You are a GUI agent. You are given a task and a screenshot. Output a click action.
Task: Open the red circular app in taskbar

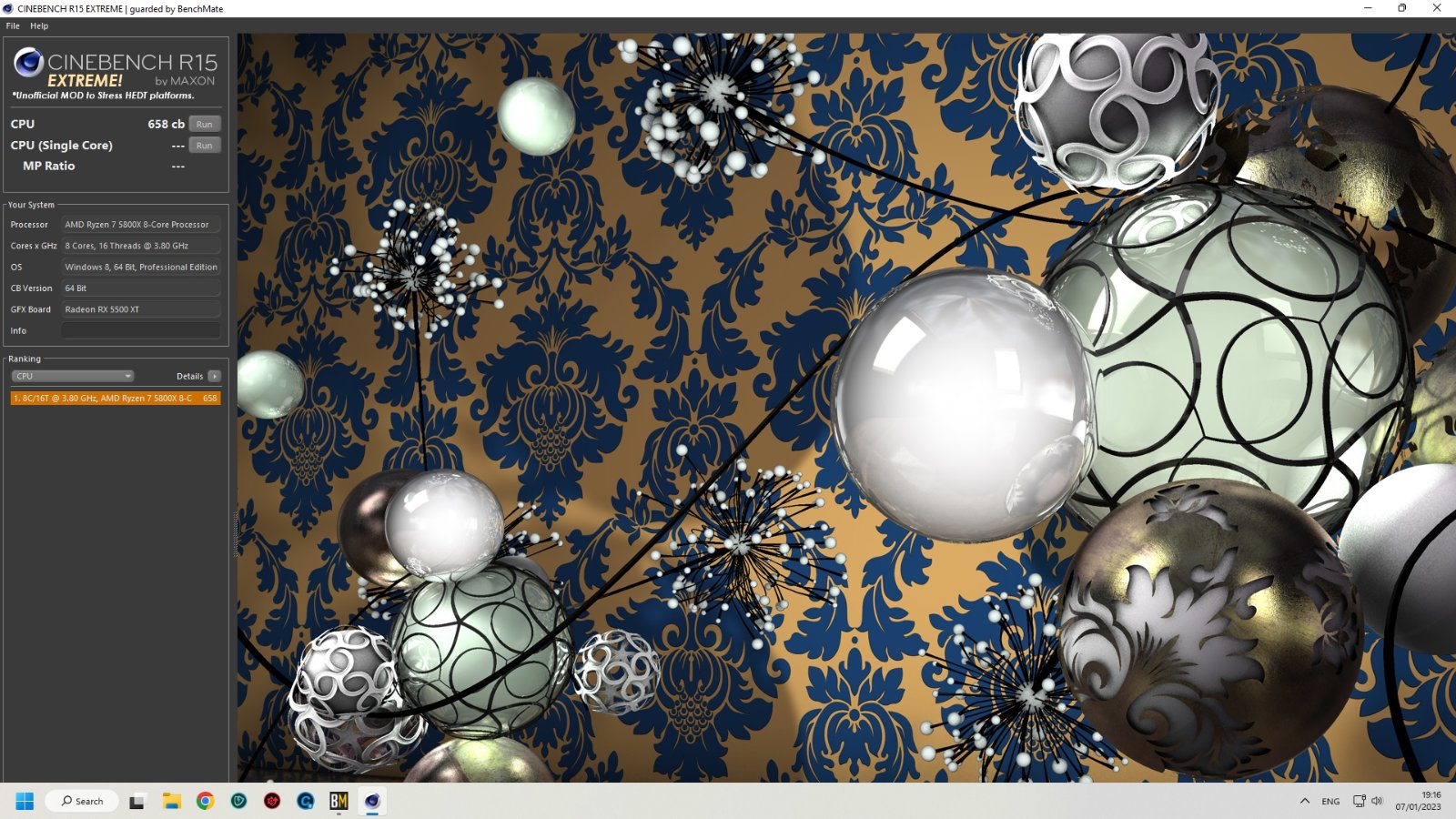click(272, 801)
